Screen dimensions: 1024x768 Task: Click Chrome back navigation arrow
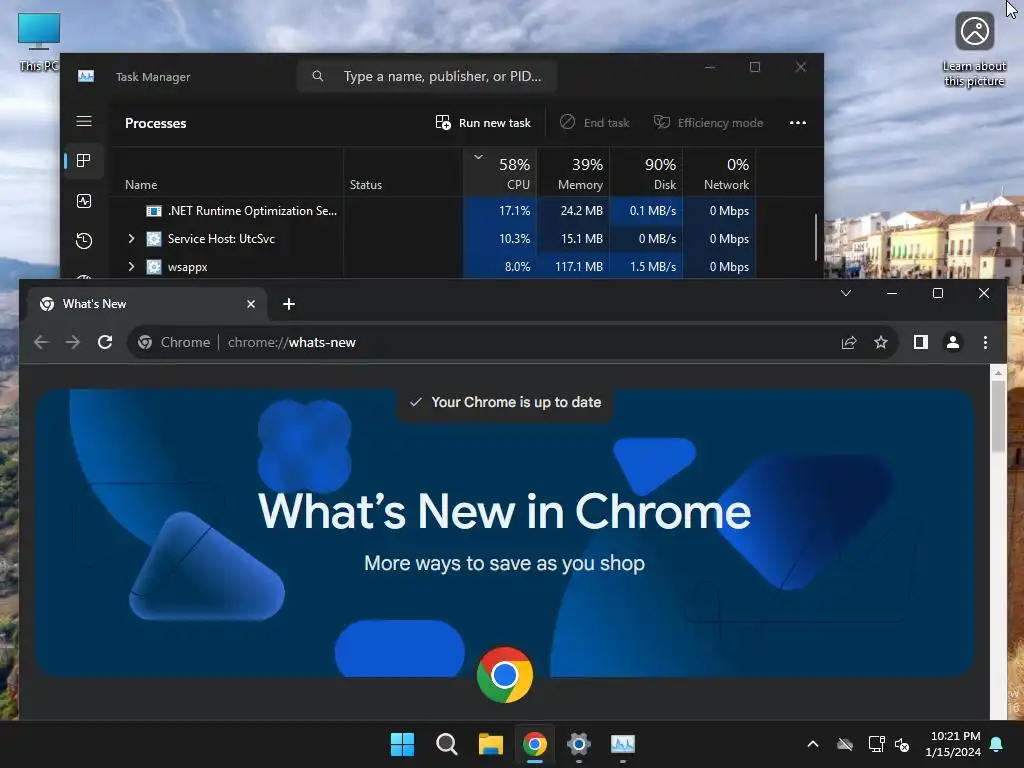point(41,342)
